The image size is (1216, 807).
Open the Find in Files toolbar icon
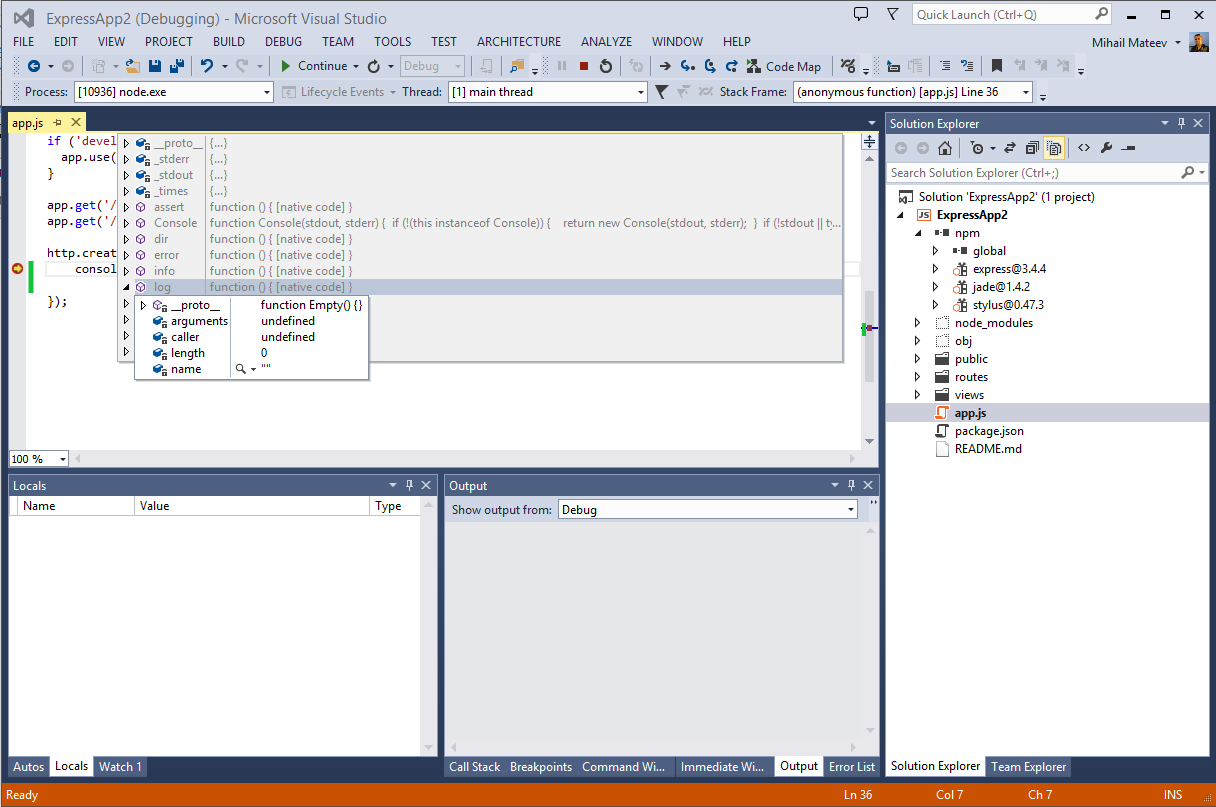pos(517,66)
